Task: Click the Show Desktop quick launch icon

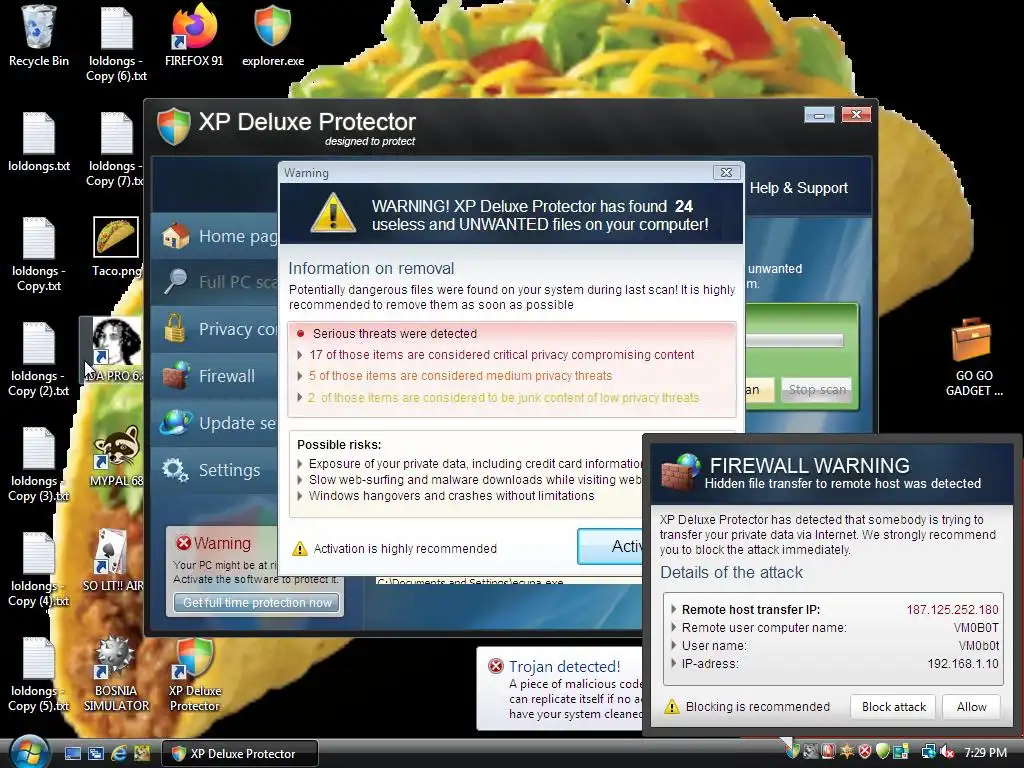Action: pyautogui.click(x=72, y=753)
